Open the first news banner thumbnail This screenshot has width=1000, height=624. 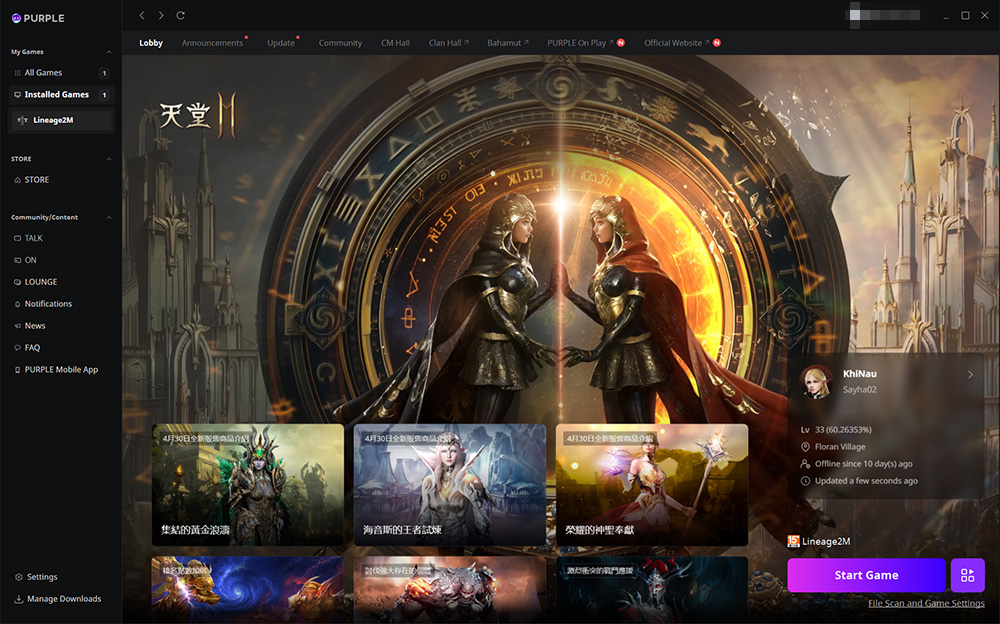(234, 485)
